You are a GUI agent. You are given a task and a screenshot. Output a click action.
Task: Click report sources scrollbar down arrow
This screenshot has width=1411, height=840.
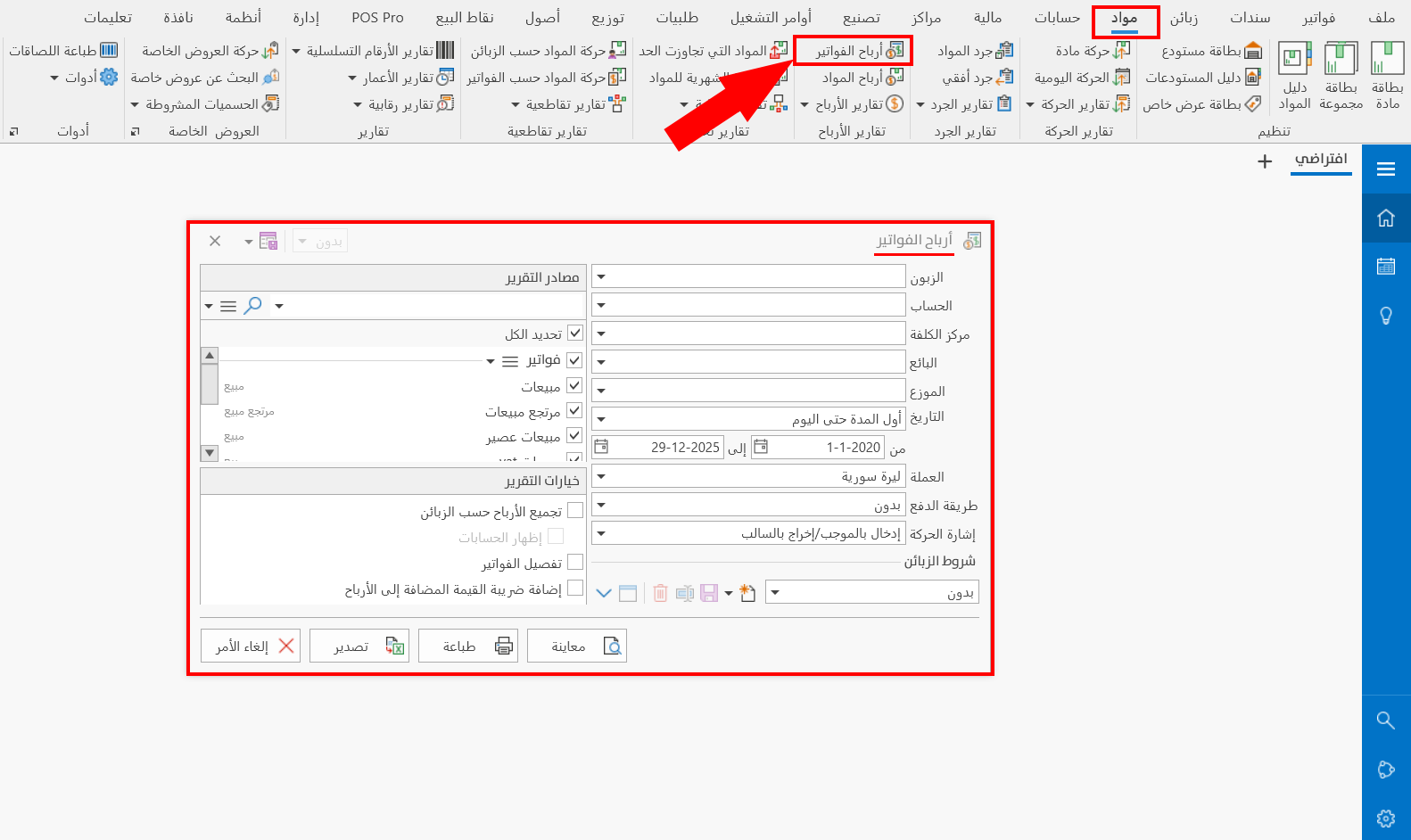[210, 453]
